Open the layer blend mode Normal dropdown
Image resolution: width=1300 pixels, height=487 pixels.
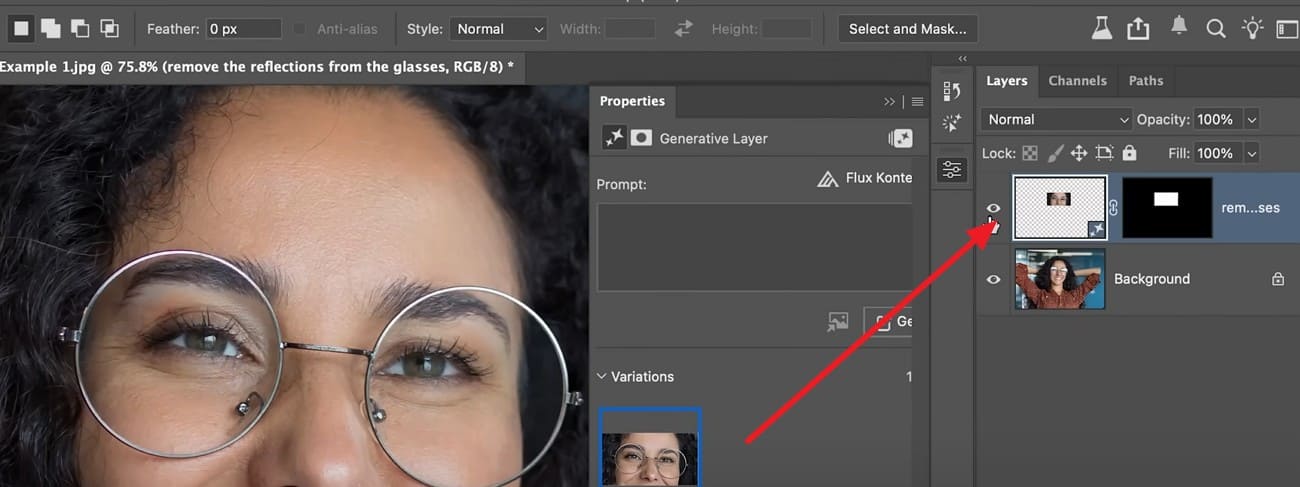[1055, 119]
